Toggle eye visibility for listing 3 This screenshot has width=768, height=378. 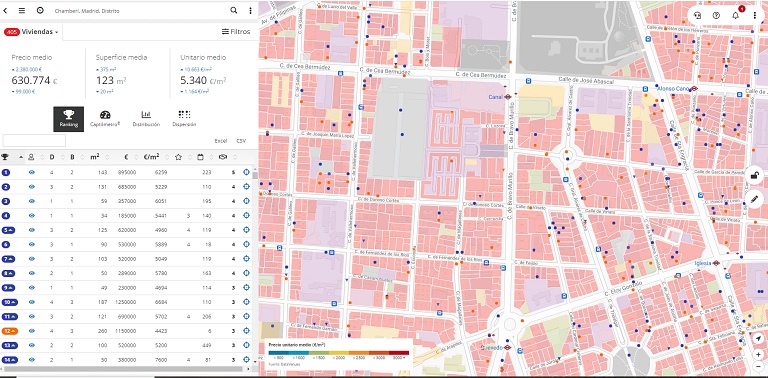point(32,201)
